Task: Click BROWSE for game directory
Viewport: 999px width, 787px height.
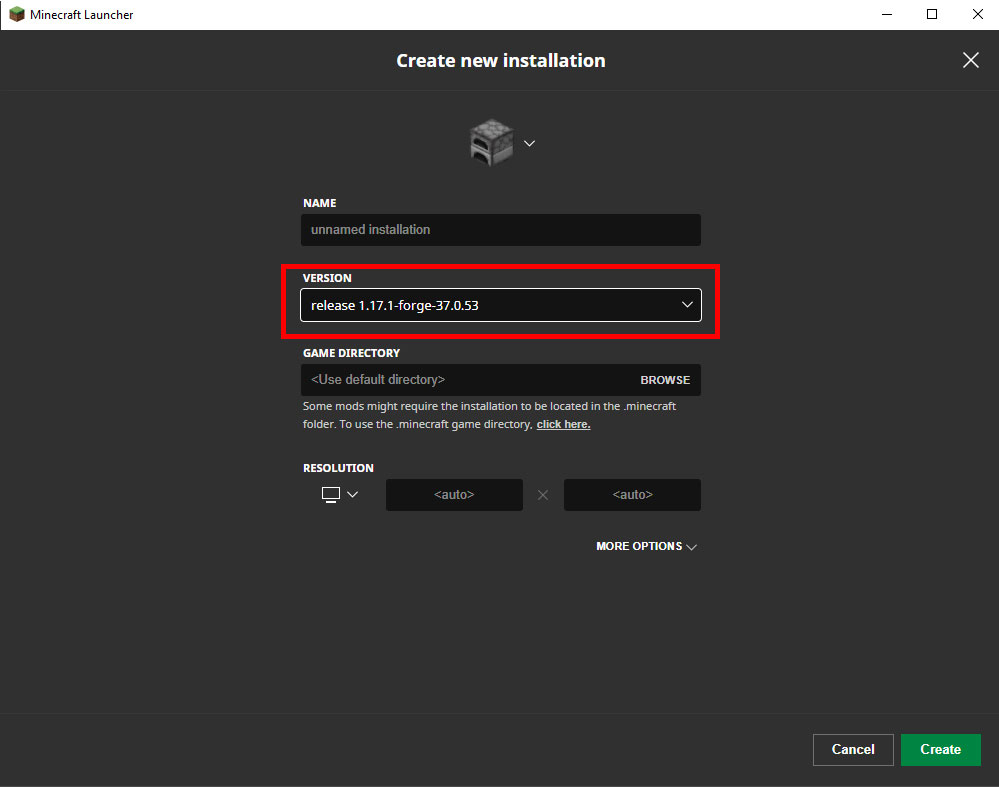Action: coord(664,380)
